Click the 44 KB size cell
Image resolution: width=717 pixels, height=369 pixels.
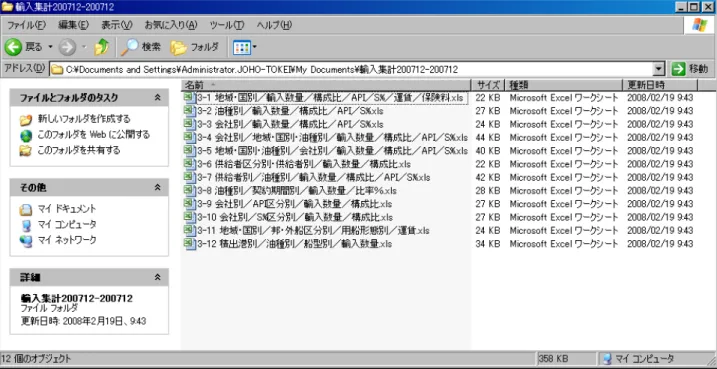click(x=487, y=138)
